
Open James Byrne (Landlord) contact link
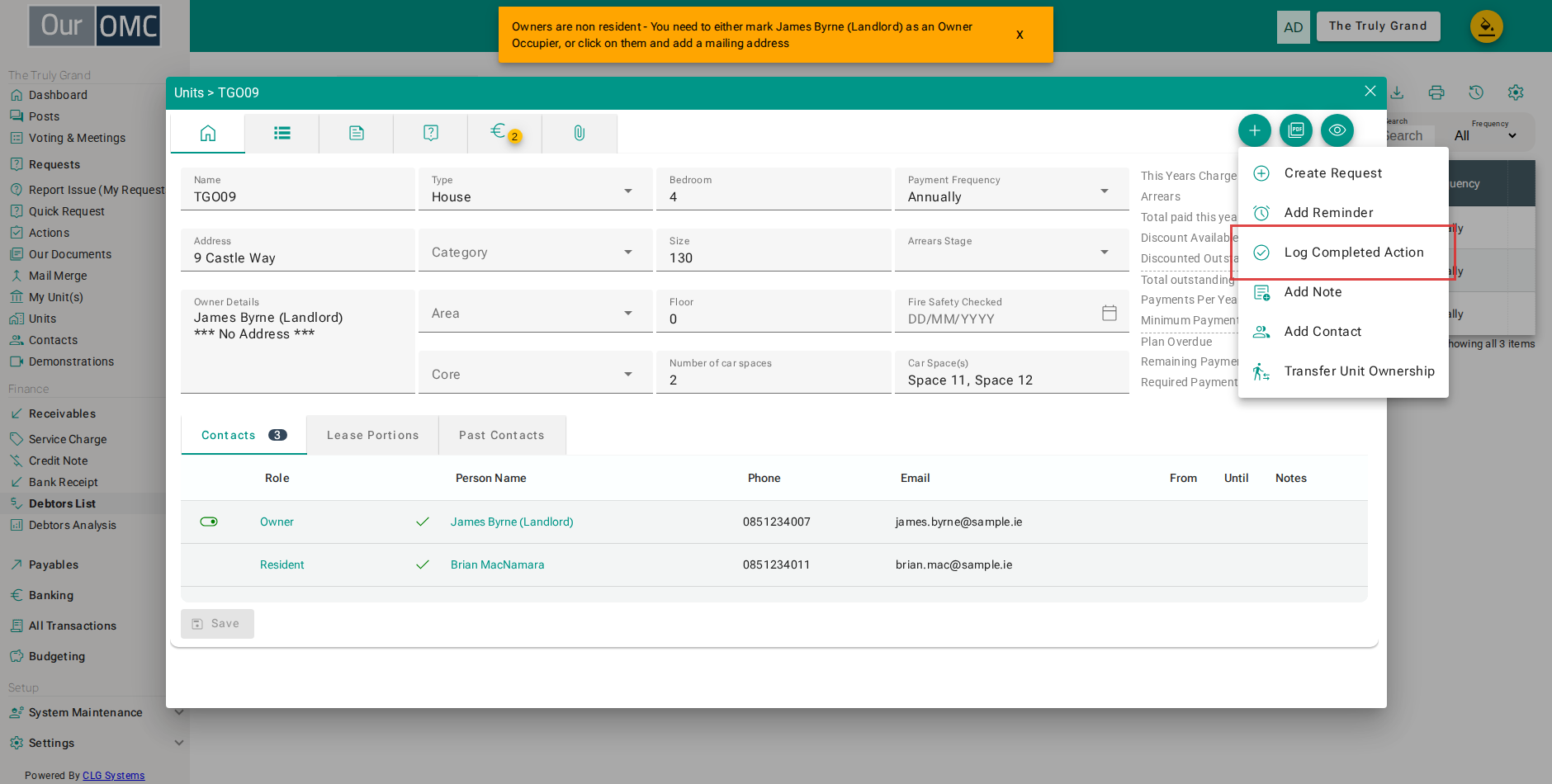[x=512, y=522]
